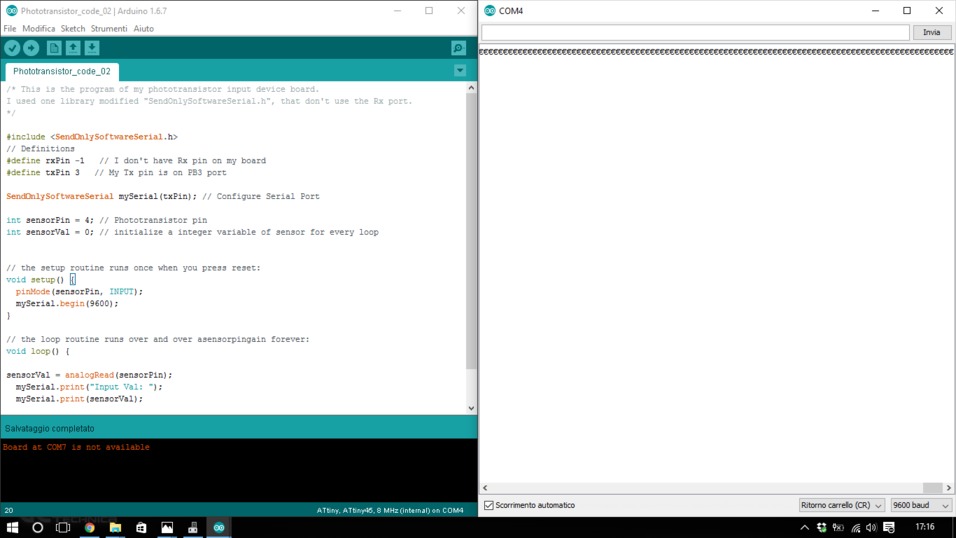Open the File menu
Image resolution: width=956 pixels, height=538 pixels.
[x=10, y=29]
